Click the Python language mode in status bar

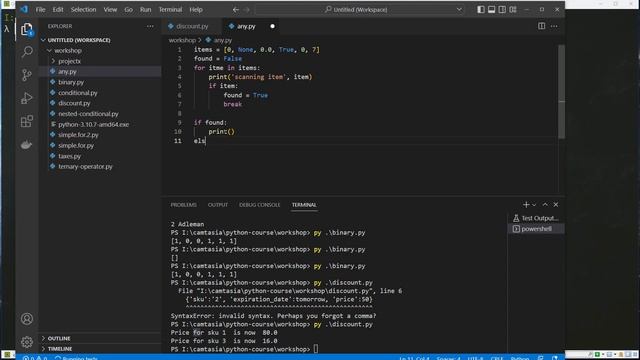[x=520, y=357]
